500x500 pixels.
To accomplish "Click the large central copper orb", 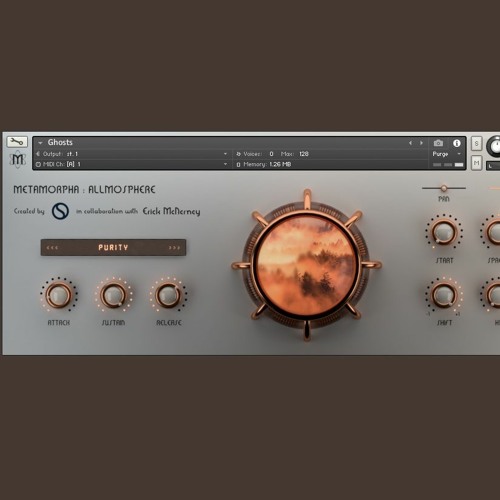I will point(307,265).
